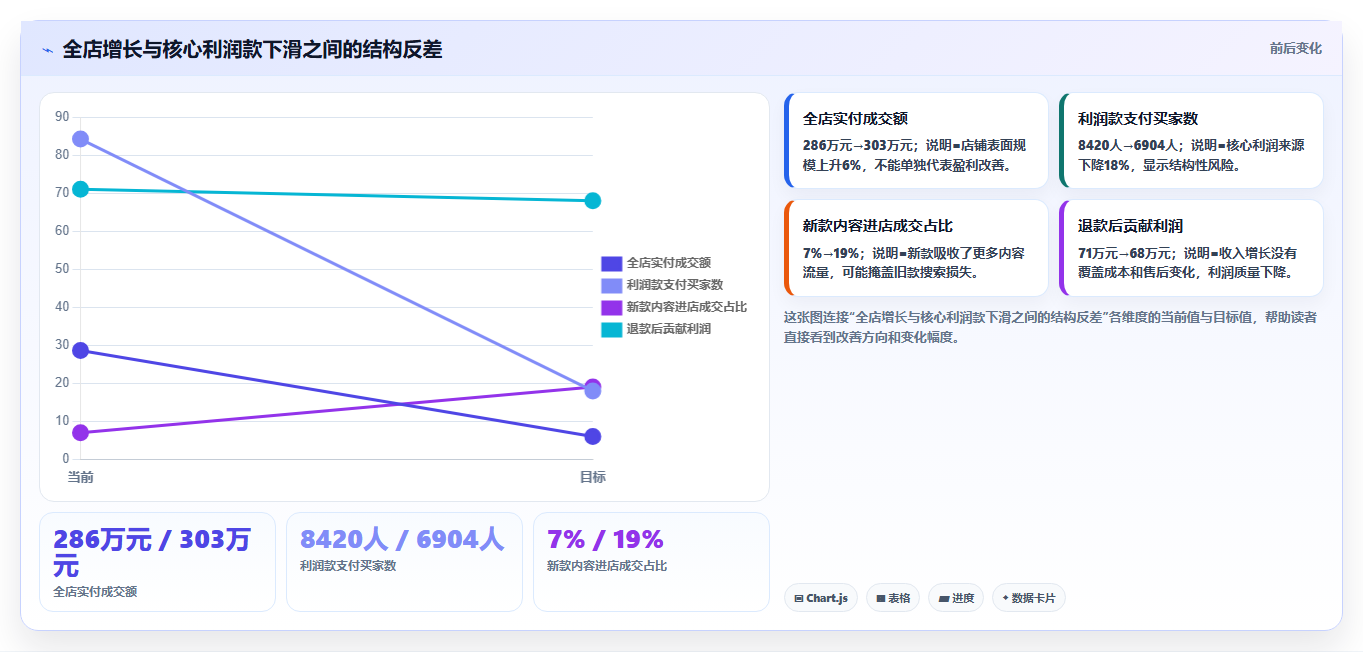Select the 进度 tag chip
The width and height of the screenshot is (1363, 652).
click(x=956, y=598)
